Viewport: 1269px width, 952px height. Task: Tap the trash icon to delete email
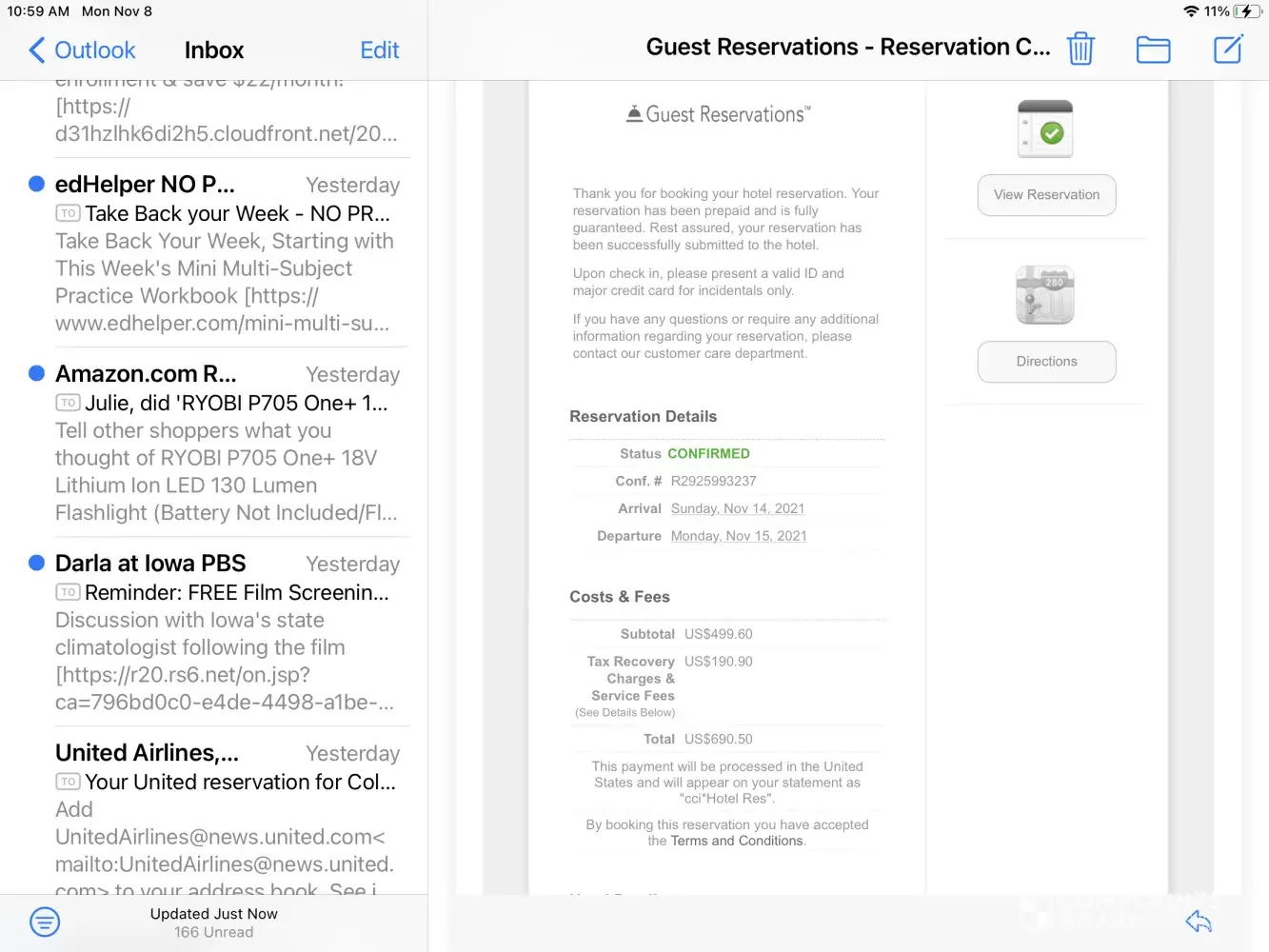click(x=1081, y=49)
